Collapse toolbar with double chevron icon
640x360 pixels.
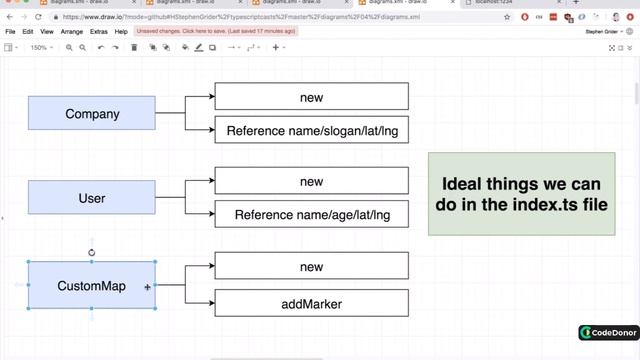tap(630, 48)
